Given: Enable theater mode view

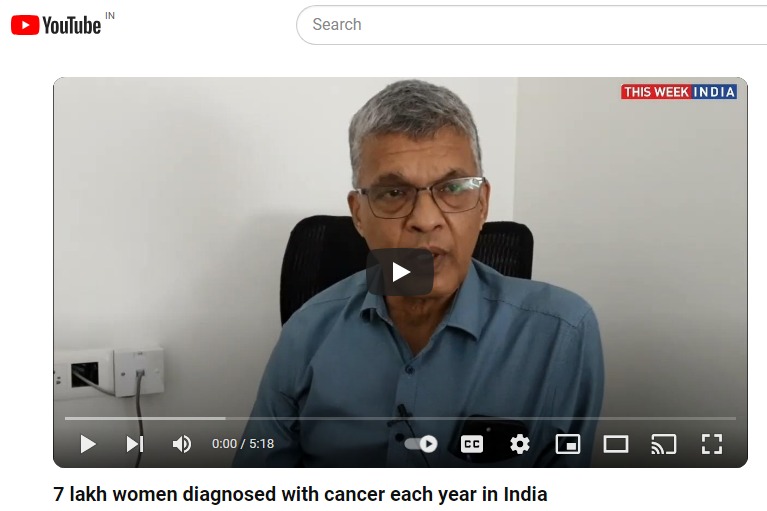Looking at the screenshot, I should click(x=615, y=444).
